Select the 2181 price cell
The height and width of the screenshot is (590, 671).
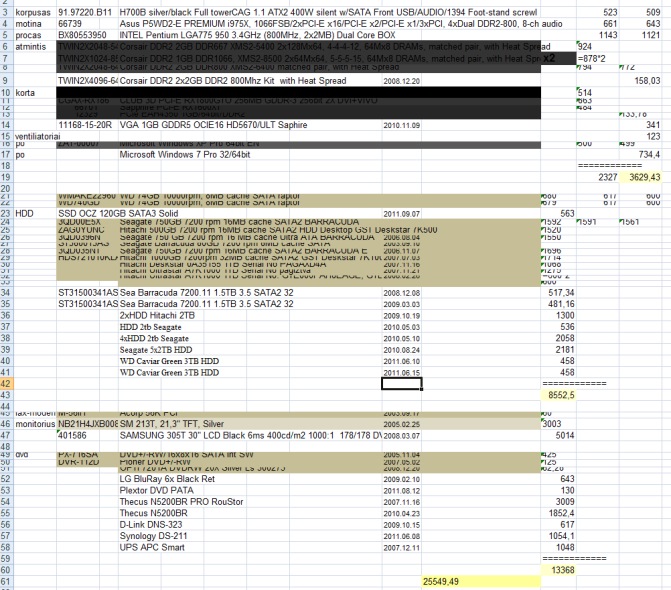tap(558, 350)
